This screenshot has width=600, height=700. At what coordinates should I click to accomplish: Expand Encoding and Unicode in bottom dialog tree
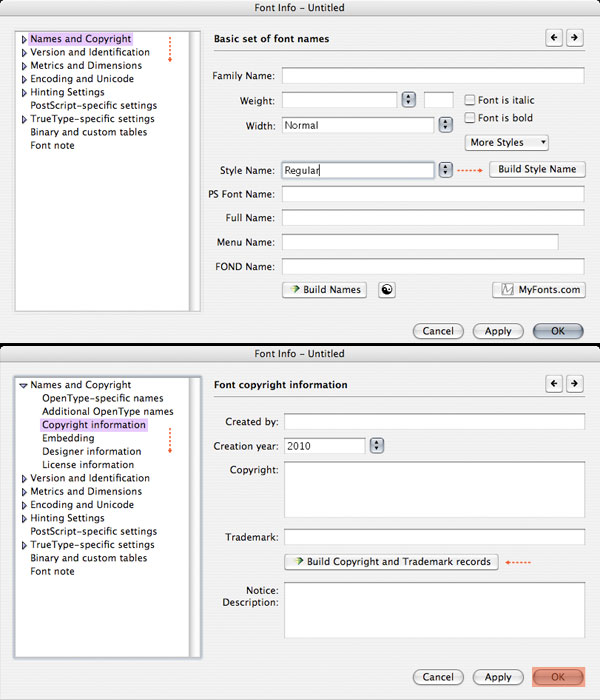(x=24, y=505)
